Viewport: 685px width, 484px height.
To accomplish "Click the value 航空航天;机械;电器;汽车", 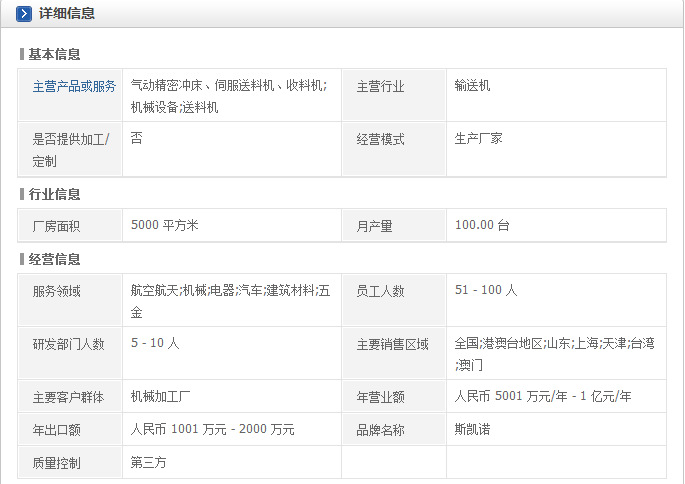I will pos(197,290).
